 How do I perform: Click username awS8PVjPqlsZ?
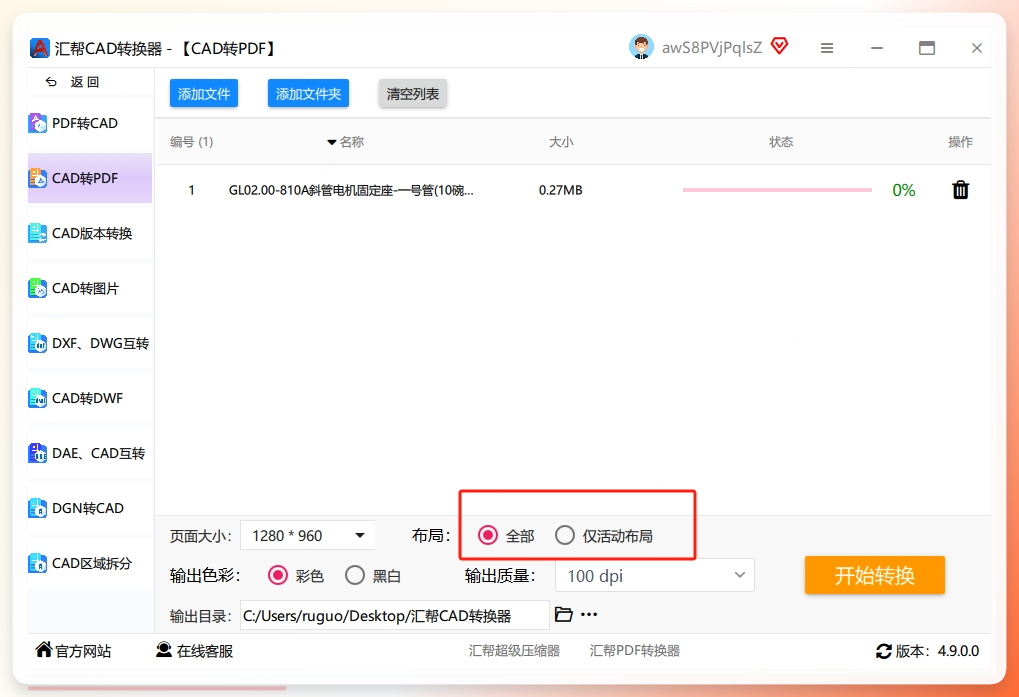(712, 47)
